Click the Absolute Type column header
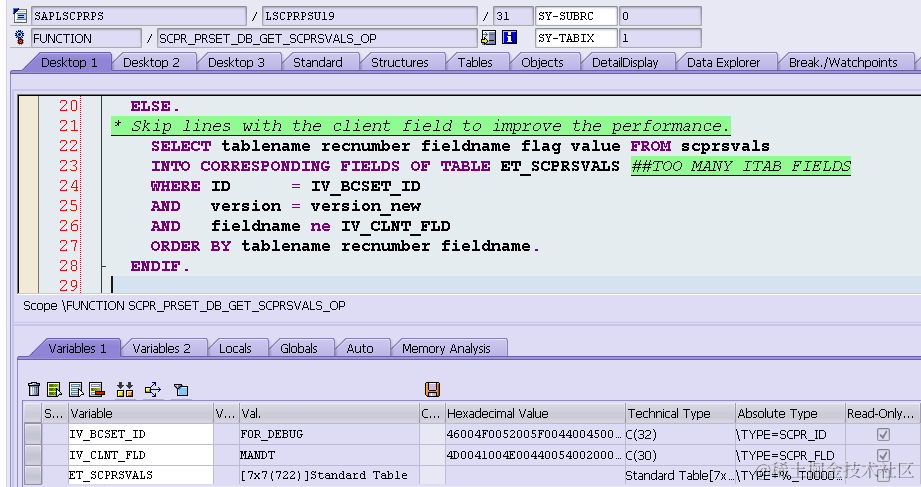Image resolution: width=921 pixels, height=487 pixels. pos(789,413)
